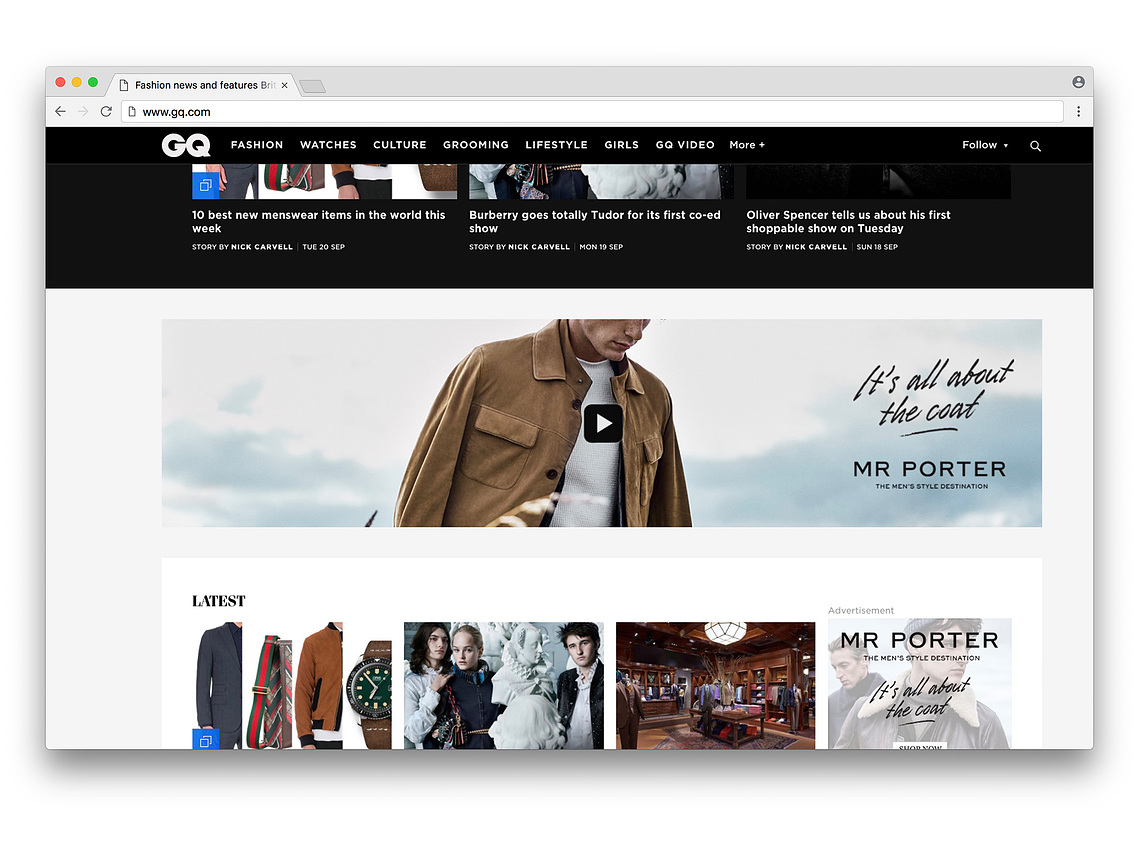Go back with the browser back arrow
Viewport: 1139px width, 854px height.
coord(60,112)
